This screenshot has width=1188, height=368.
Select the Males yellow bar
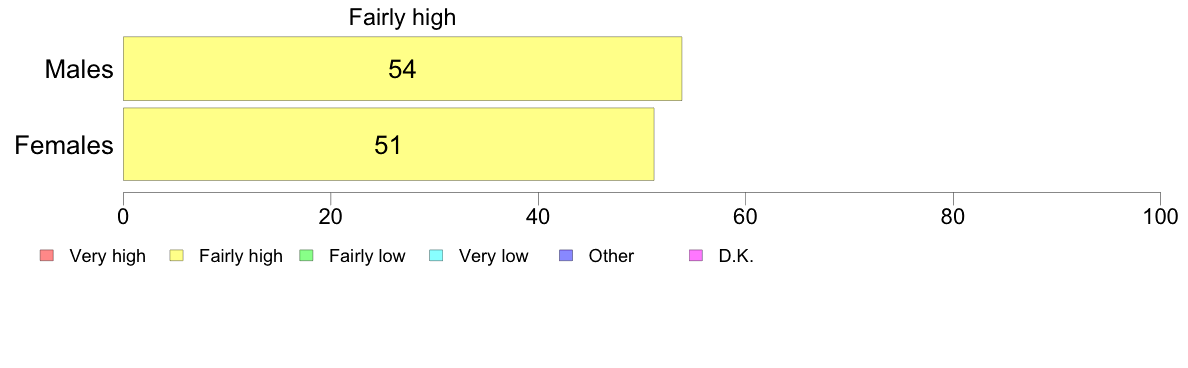pos(402,68)
